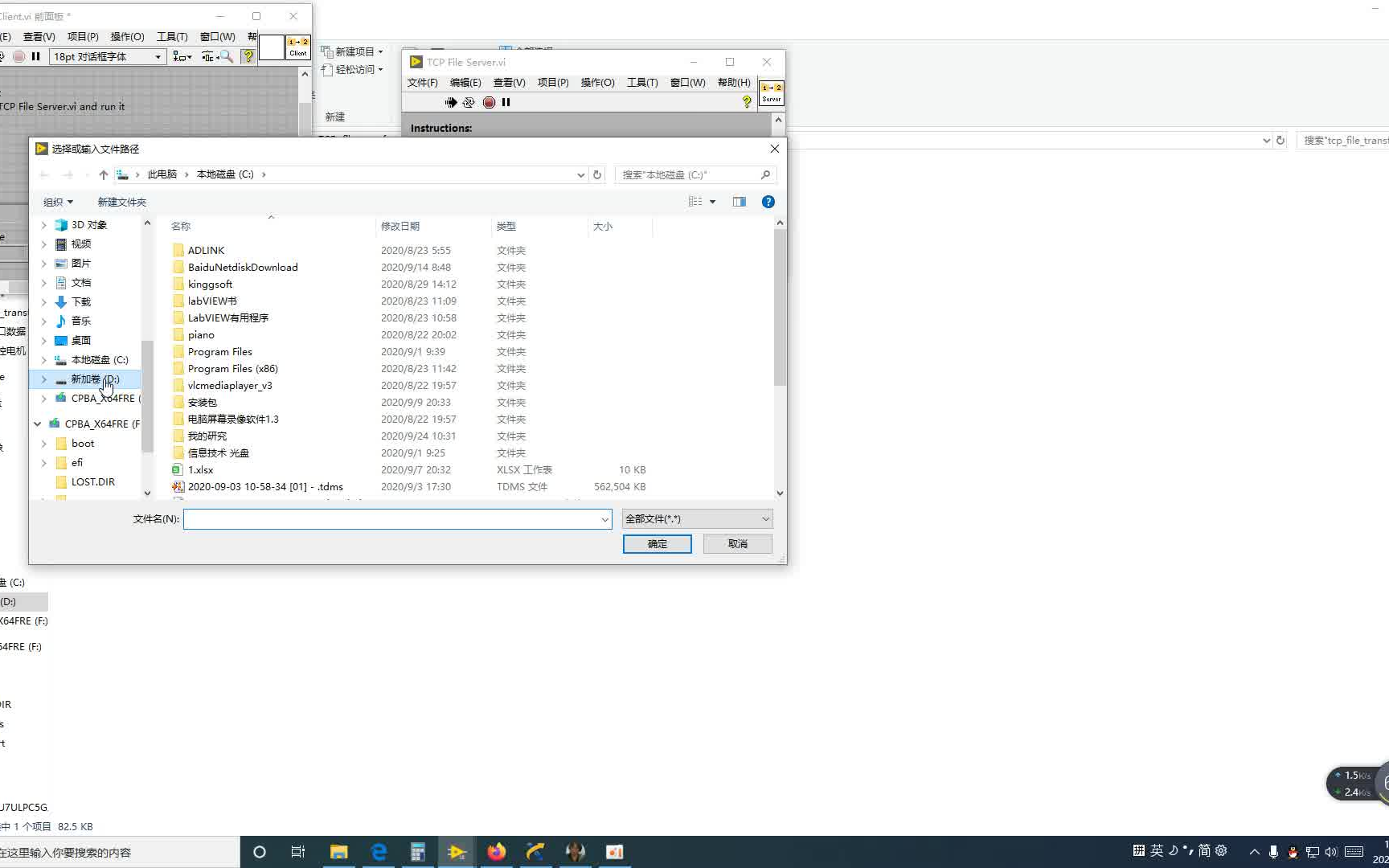
Task: Click New Folder in dialog toolbar
Action: pyautogui.click(x=122, y=202)
